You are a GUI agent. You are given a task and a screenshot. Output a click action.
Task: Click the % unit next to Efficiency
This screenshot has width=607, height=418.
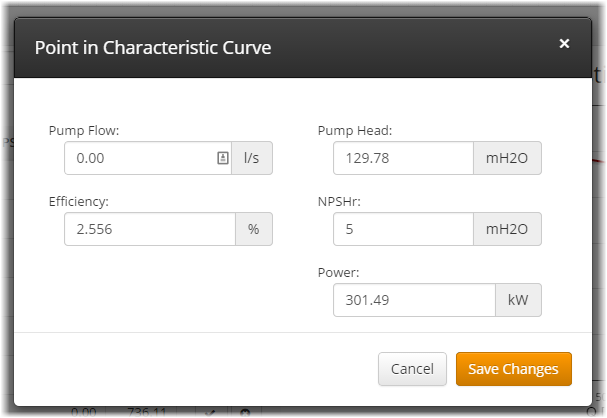254,229
